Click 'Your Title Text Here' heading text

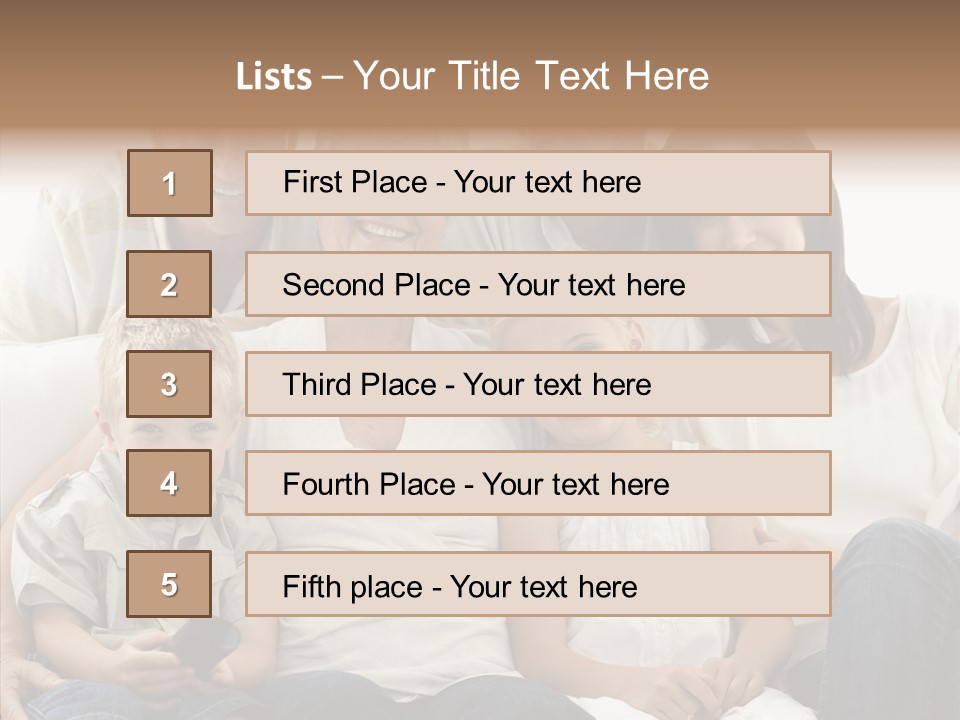pos(531,77)
